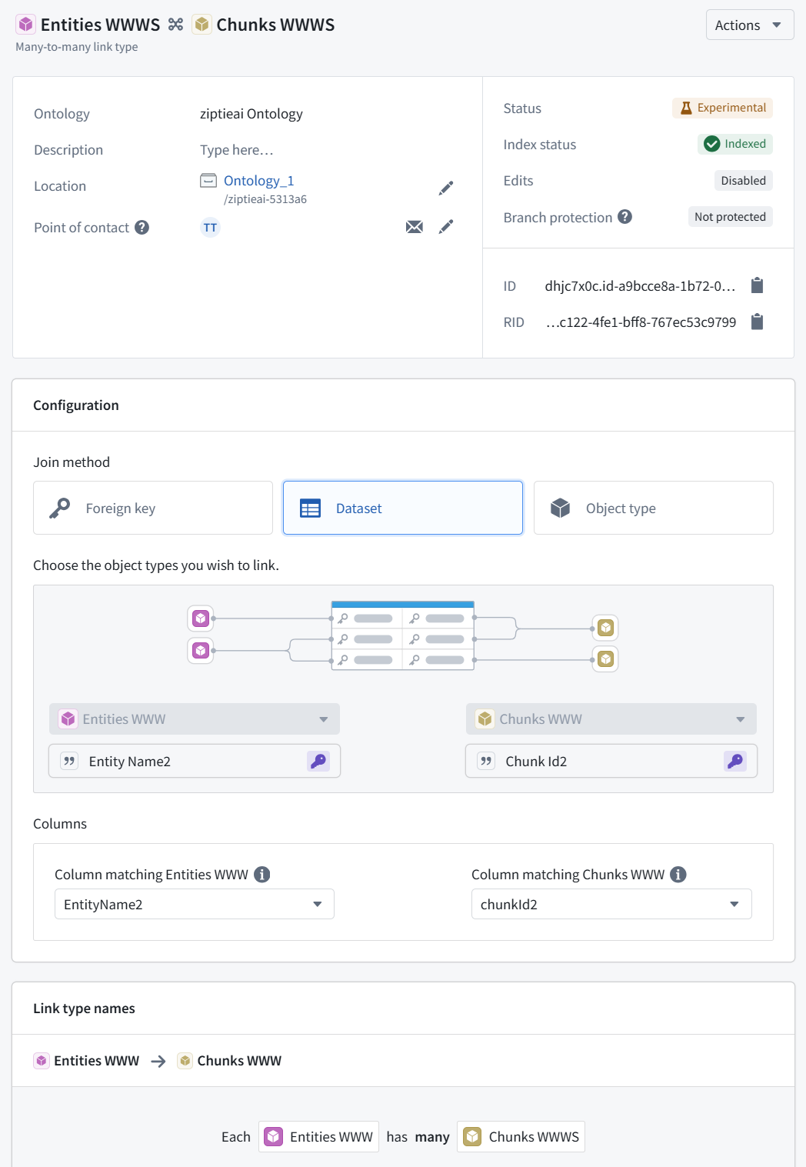Click the Chunk Id2 primary key icon

(x=735, y=761)
